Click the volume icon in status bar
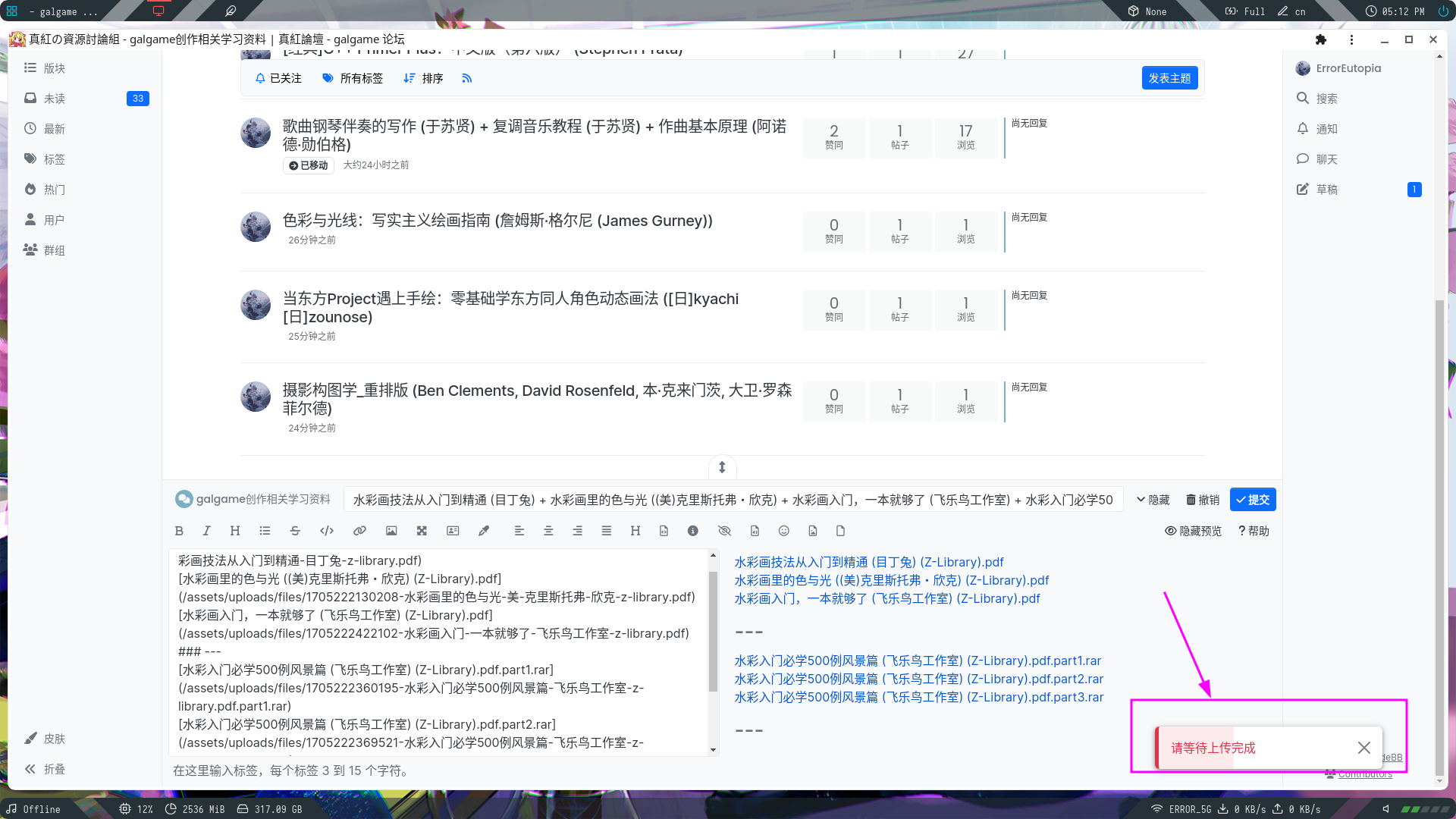Image resolution: width=1456 pixels, height=819 pixels. (x=1385, y=809)
